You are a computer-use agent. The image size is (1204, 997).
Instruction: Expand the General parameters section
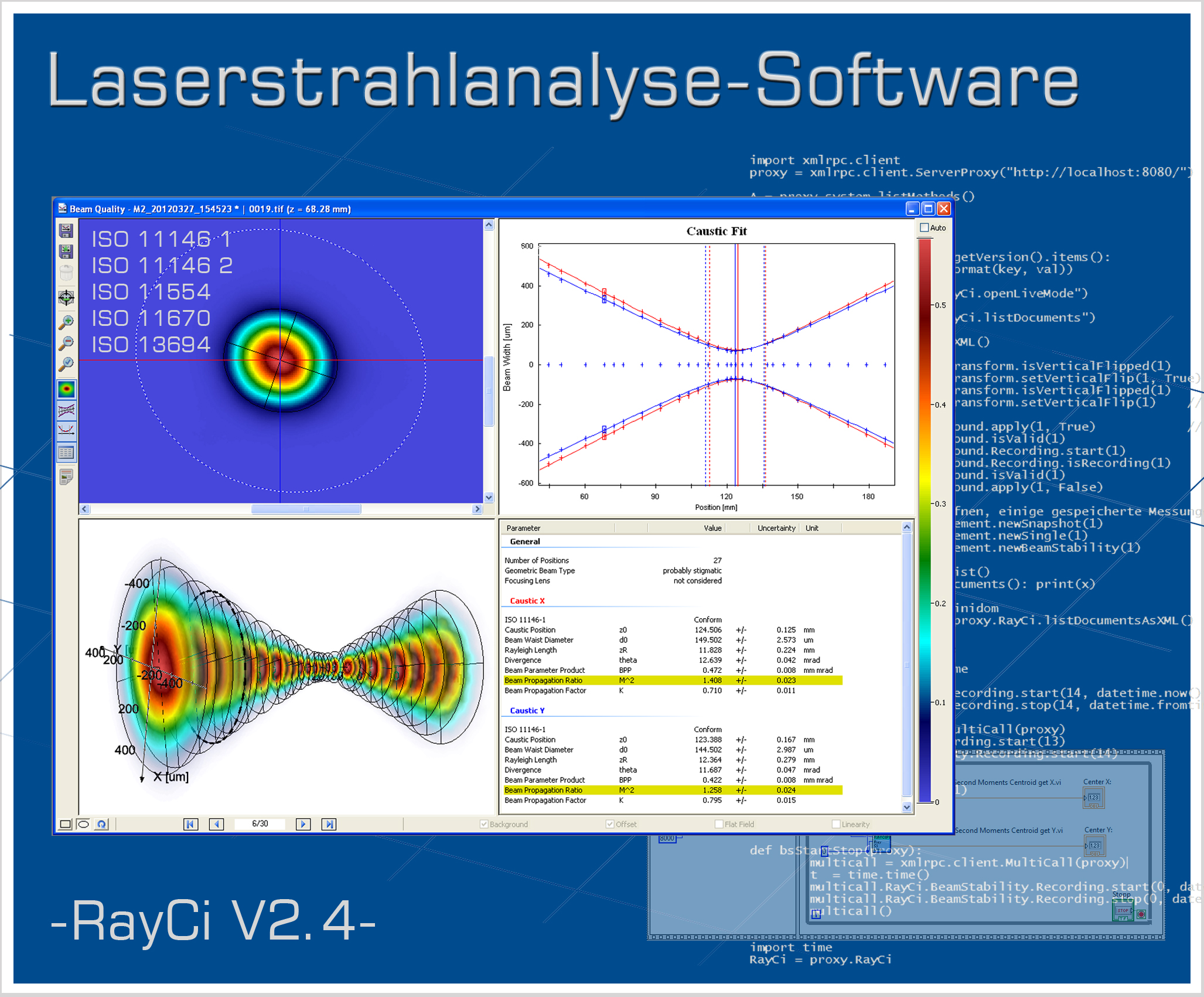point(524,541)
